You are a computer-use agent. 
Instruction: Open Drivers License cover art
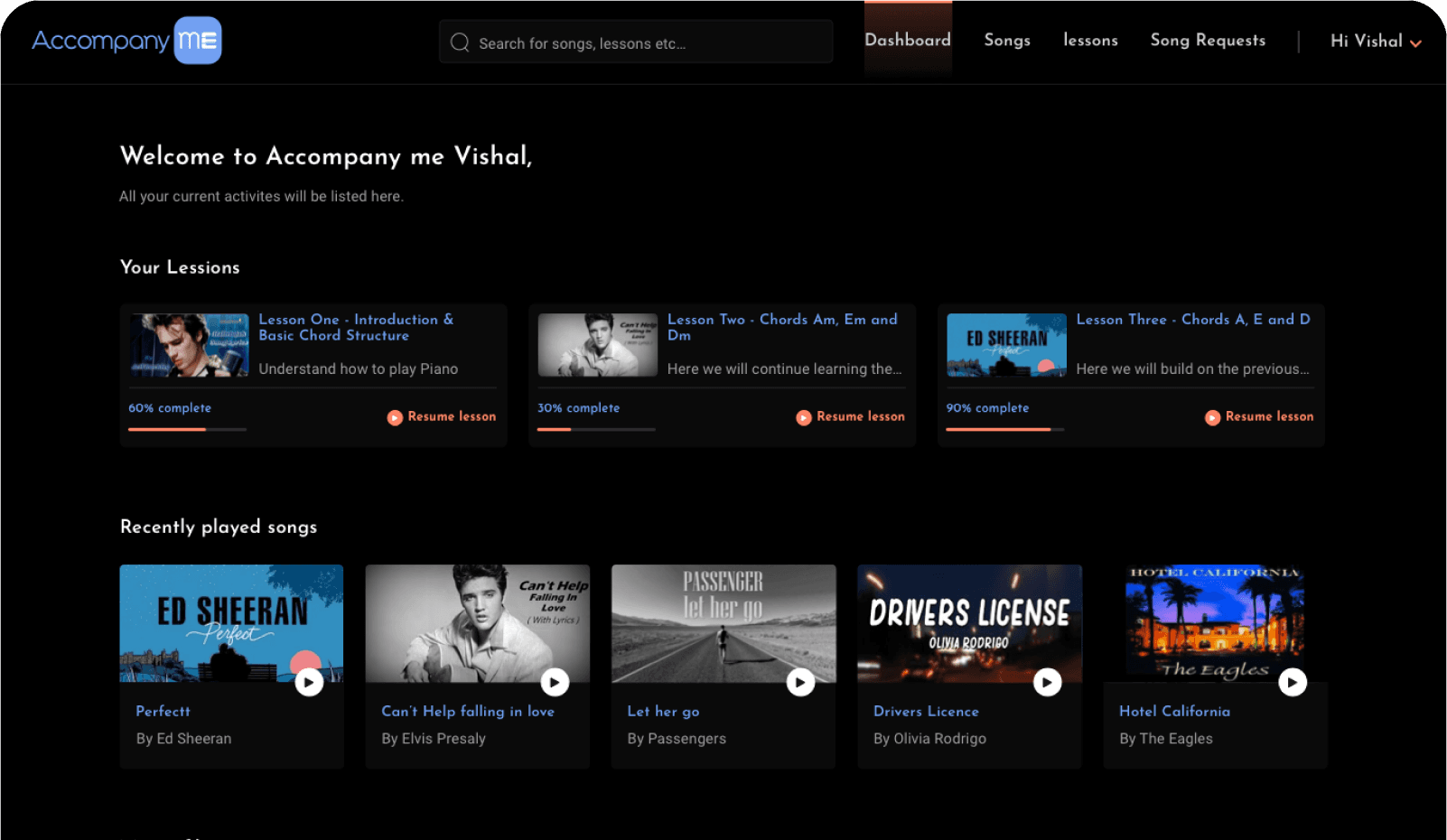(969, 623)
